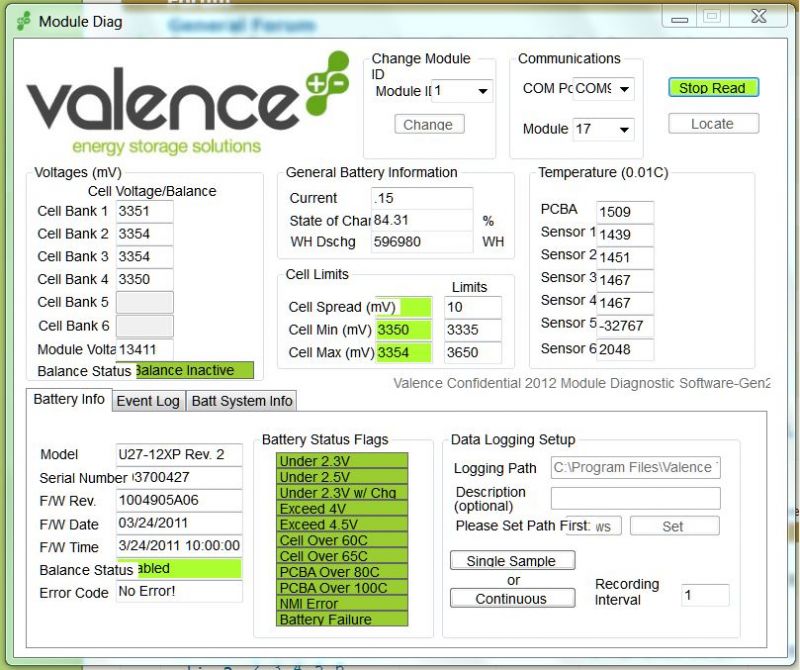Click the Exceed 4.5V status flag
This screenshot has width=800, height=670.
[342, 524]
